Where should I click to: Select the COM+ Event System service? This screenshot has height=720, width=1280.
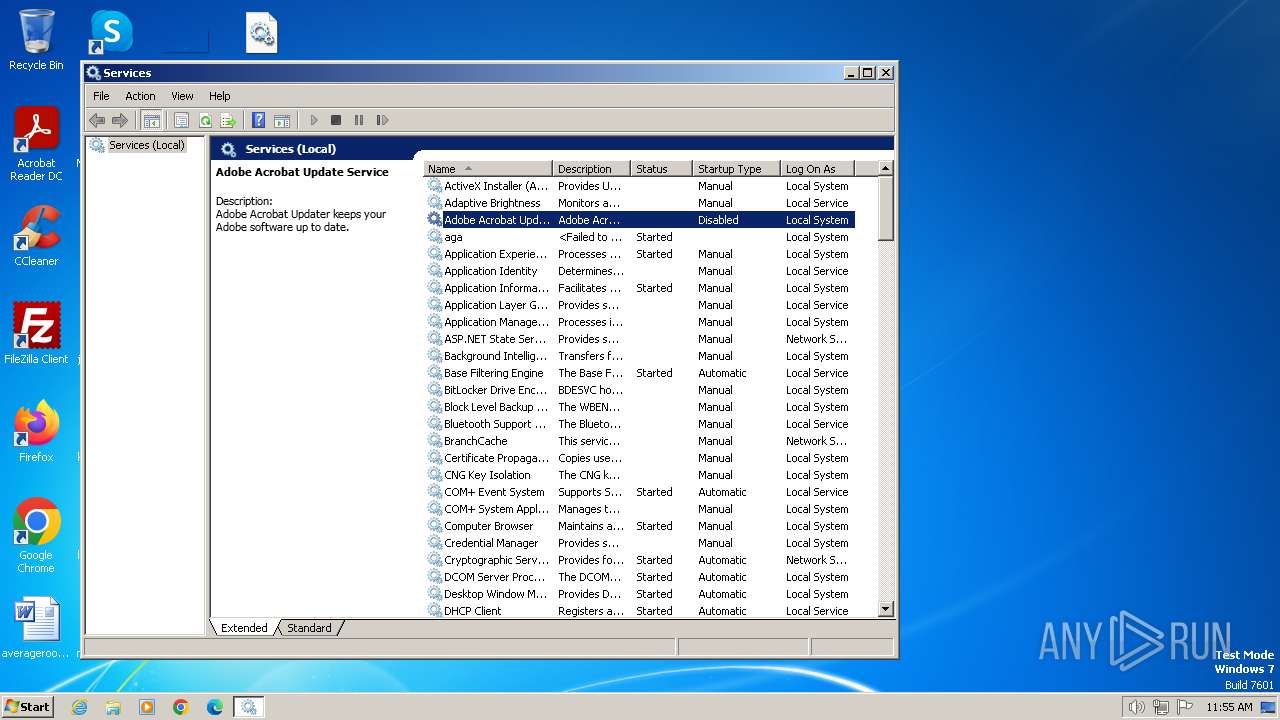point(639,492)
